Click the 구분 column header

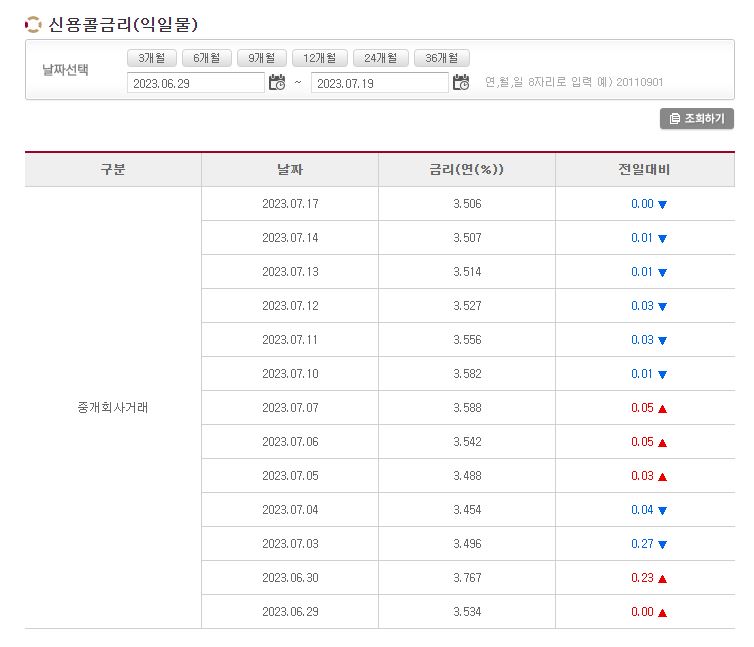coord(113,169)
